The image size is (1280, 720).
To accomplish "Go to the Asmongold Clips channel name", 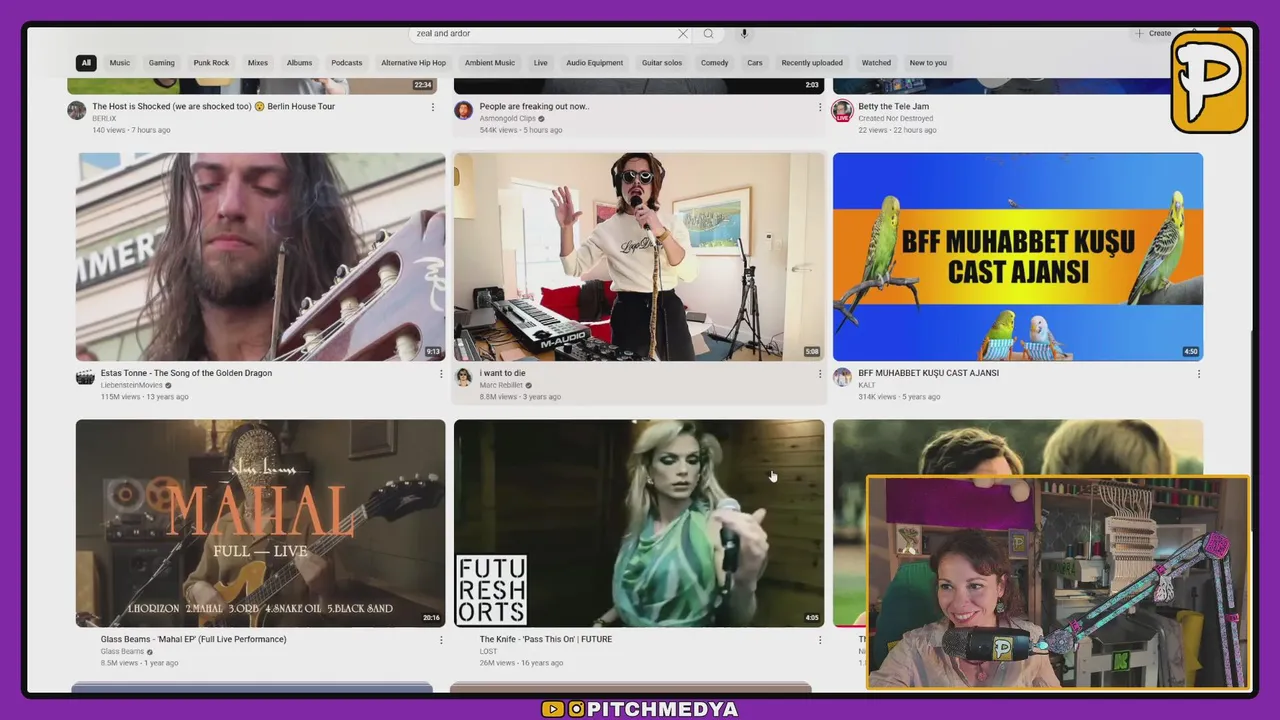I will [x=507, y=118].
